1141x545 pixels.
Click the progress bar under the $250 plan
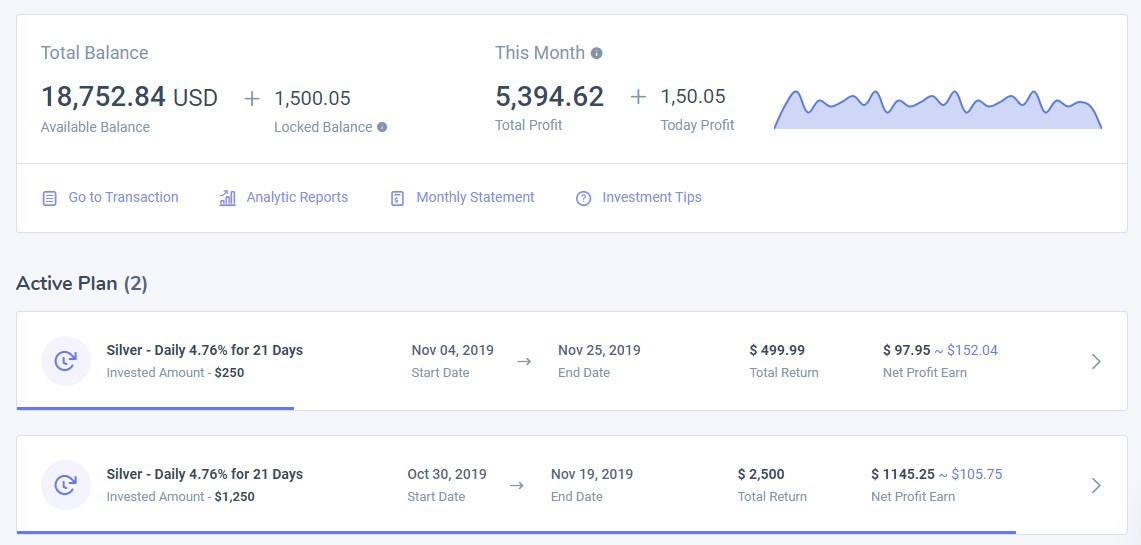point(155,408)
